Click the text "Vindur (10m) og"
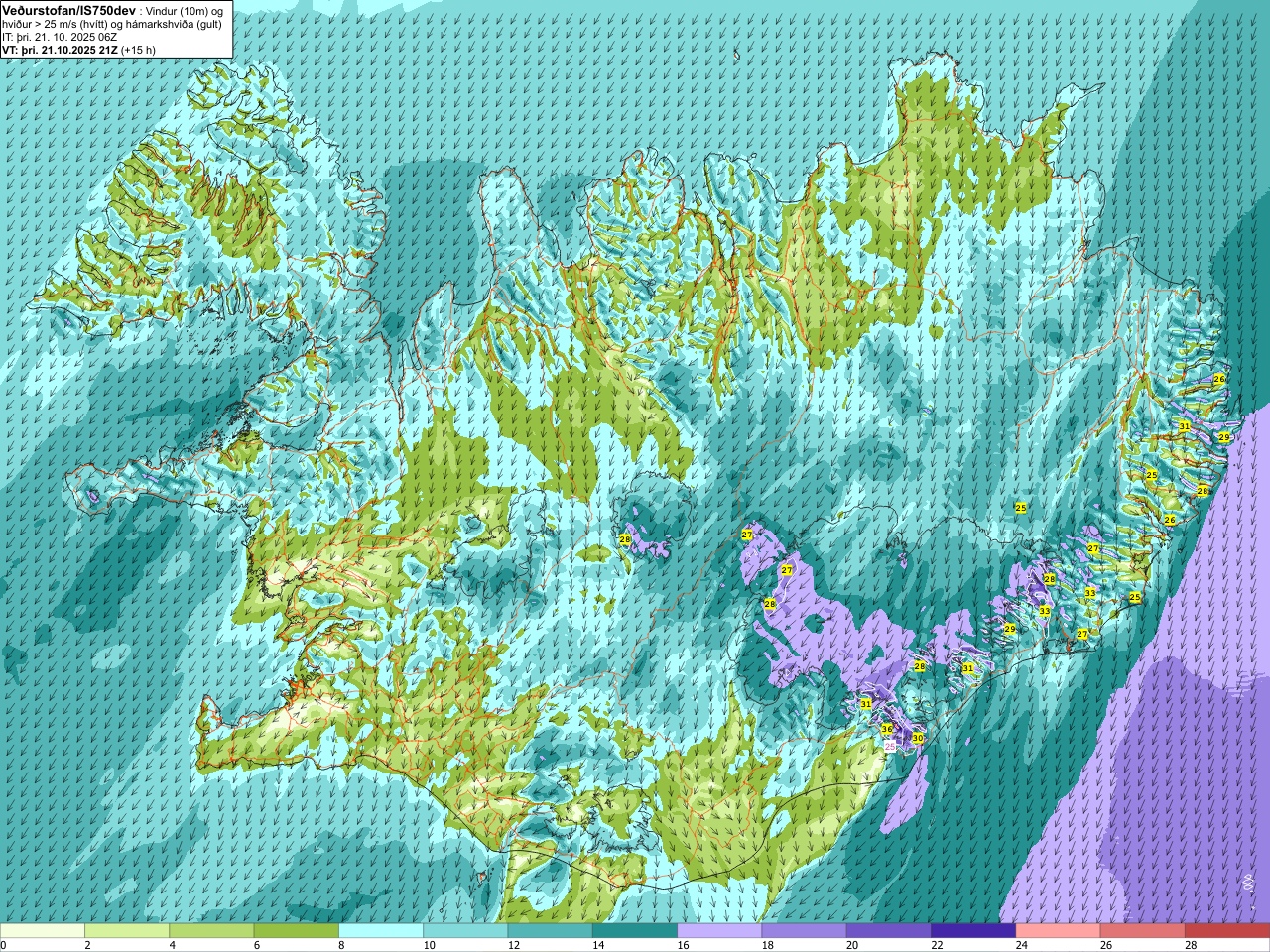 [x=185, y=12]
